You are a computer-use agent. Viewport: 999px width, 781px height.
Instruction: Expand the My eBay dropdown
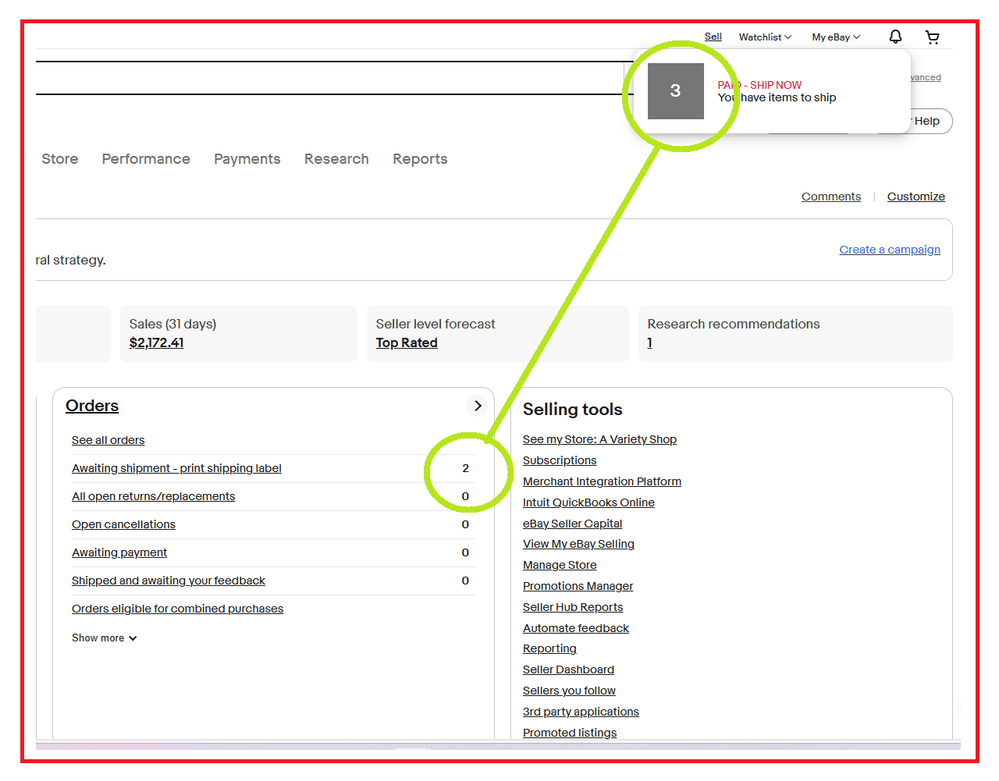835,37
